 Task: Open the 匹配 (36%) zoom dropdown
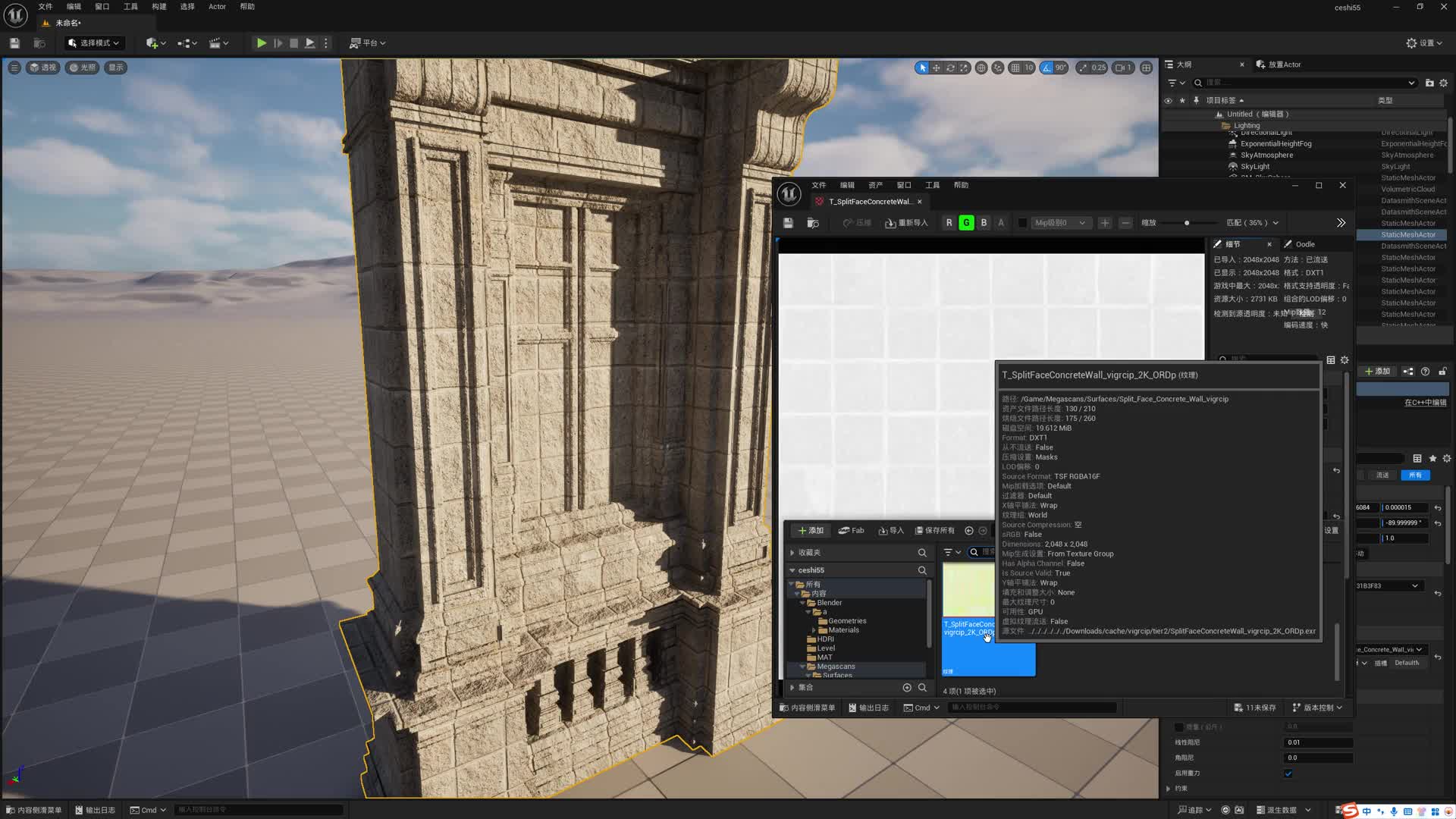tap(1253, 223)
